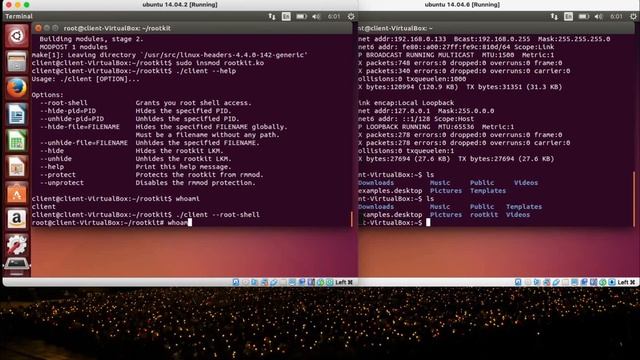Click 'link encap:Local Loopback' line
Image resolution: width=640 pixels, height=360 pixels.
click(406, 103)
